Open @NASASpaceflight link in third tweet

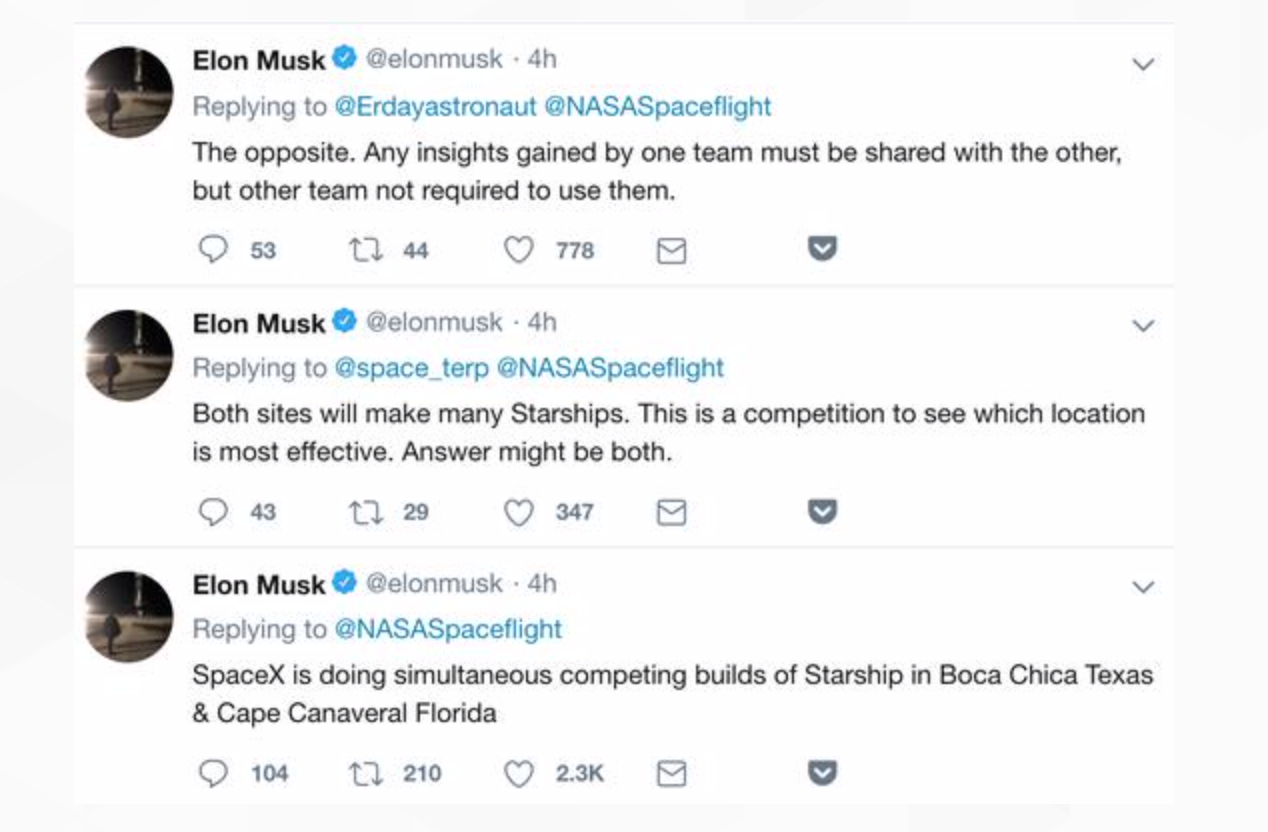[x=446, y=629]
